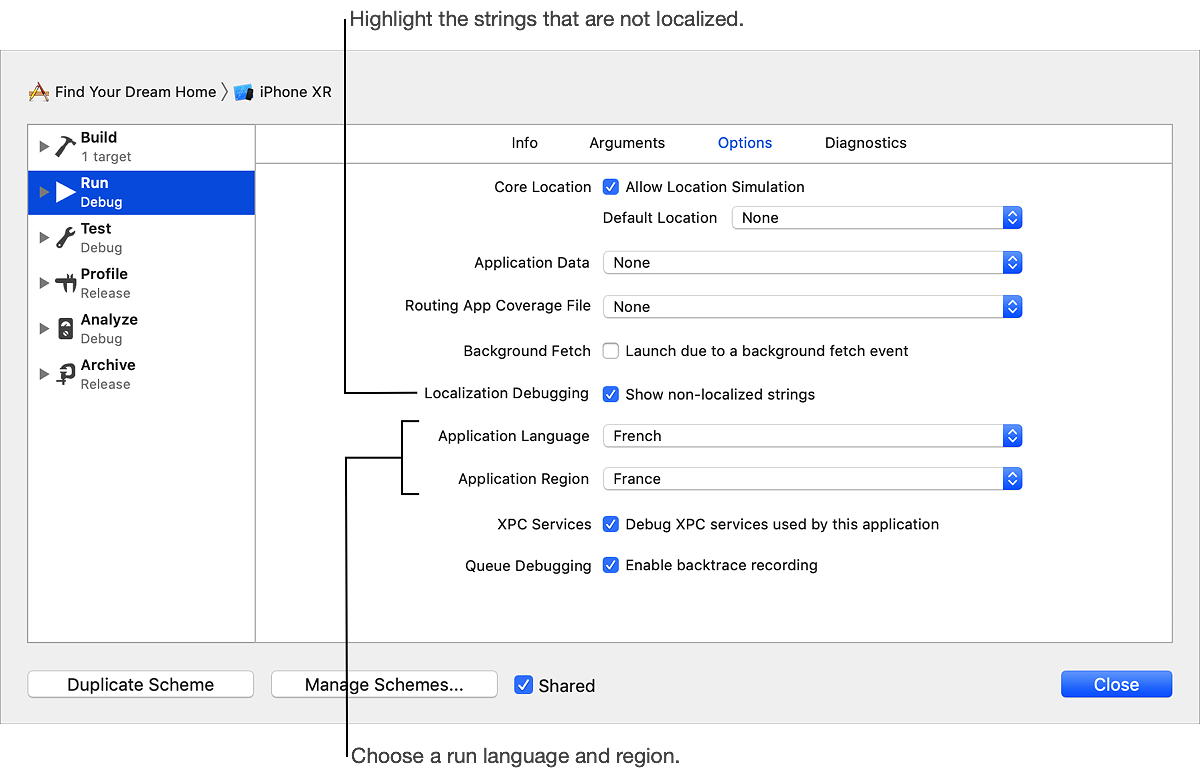Select the Archive action row label
This screenshot has height=774, width=1200.
[x=108, y=365]
